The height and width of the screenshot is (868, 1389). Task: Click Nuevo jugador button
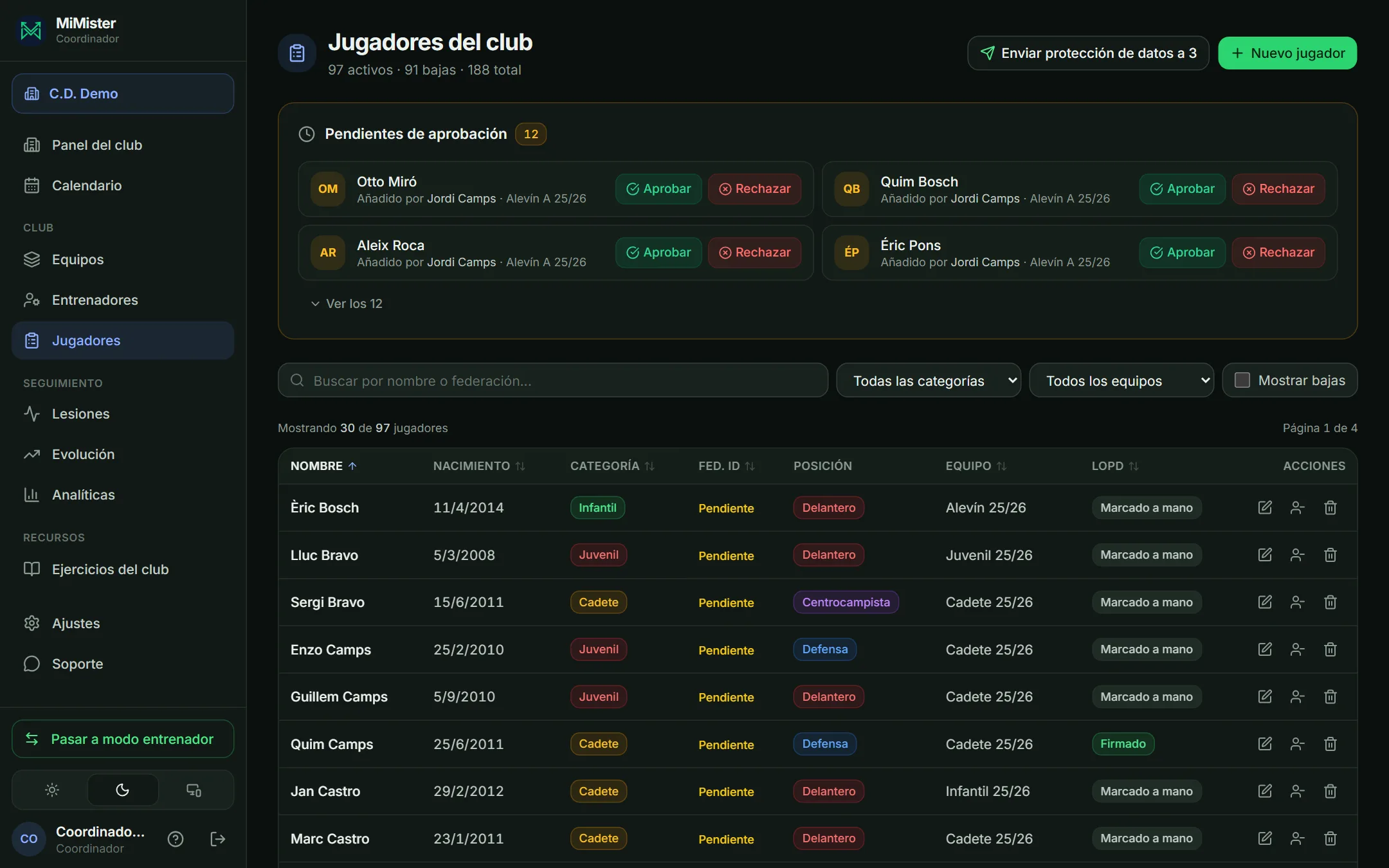[x=1287, y=53]
